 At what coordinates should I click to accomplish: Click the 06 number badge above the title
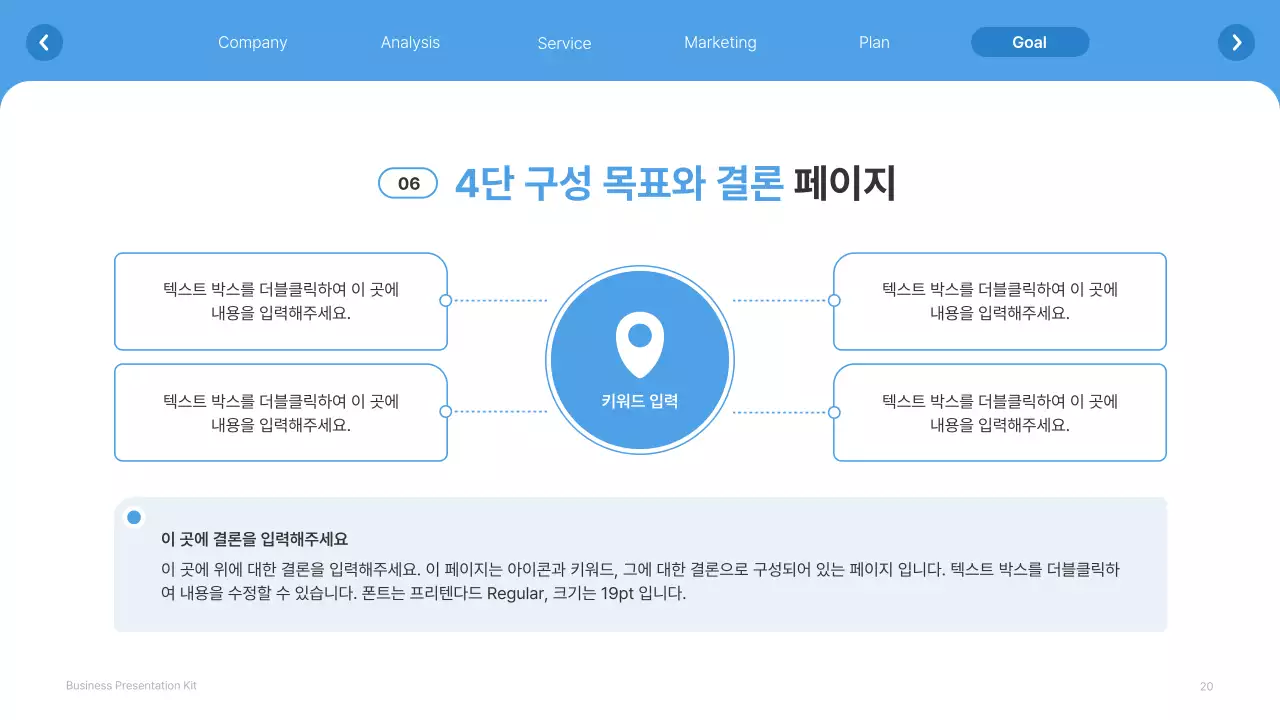[408, 183]
